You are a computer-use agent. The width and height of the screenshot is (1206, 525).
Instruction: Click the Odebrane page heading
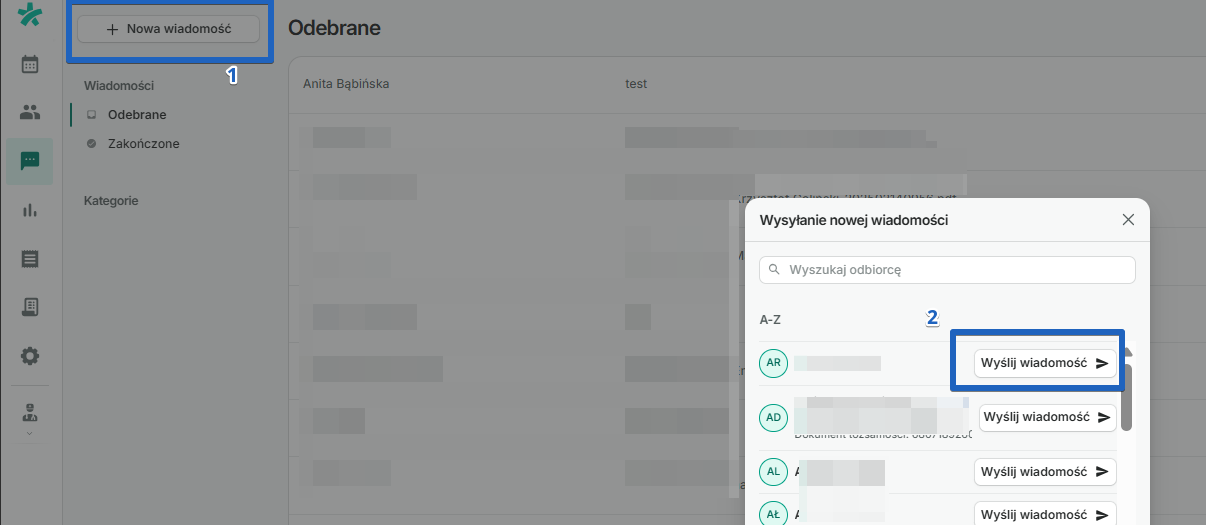click(x=334, y=28)
